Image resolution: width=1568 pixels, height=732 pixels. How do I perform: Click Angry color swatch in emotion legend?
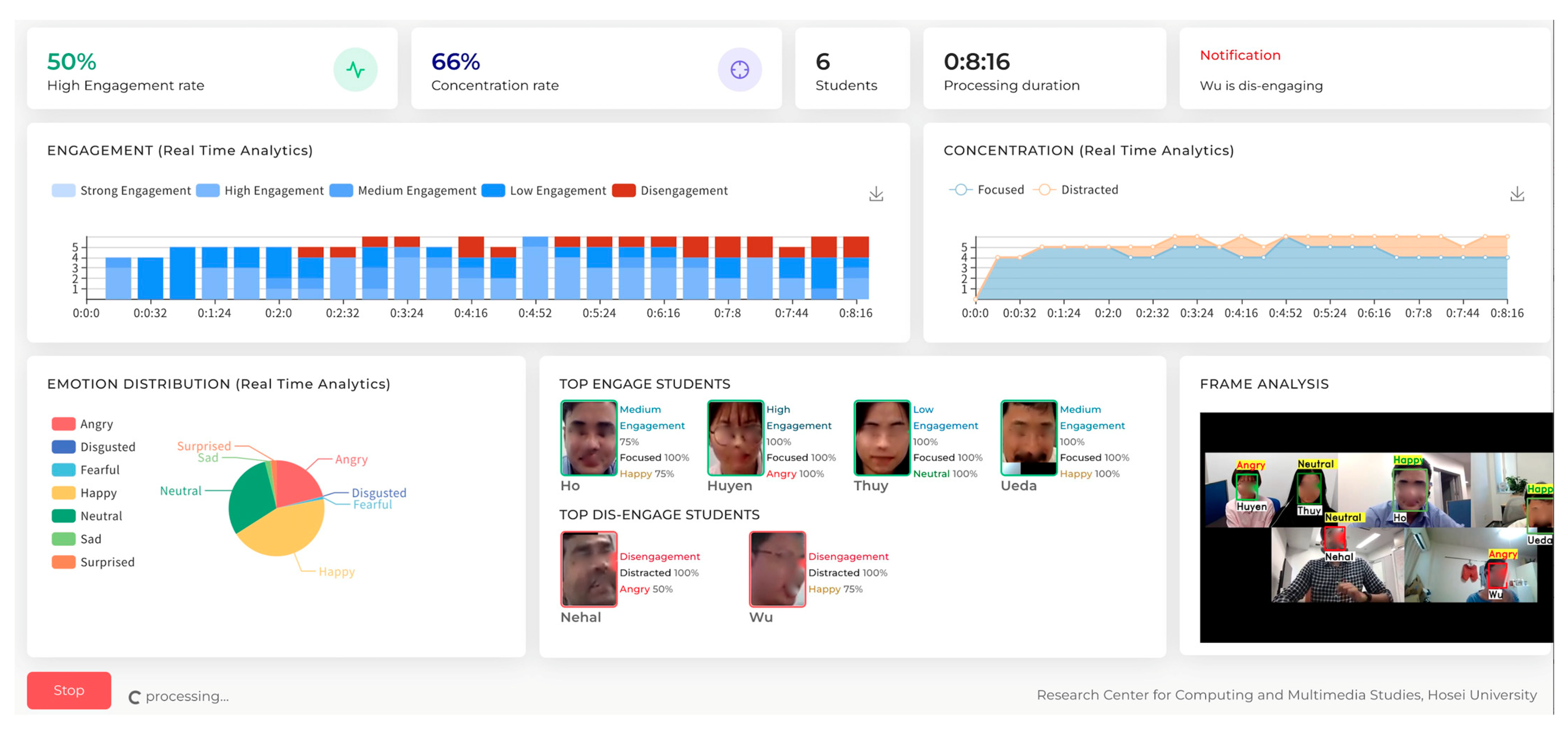(x=64, y=424)
